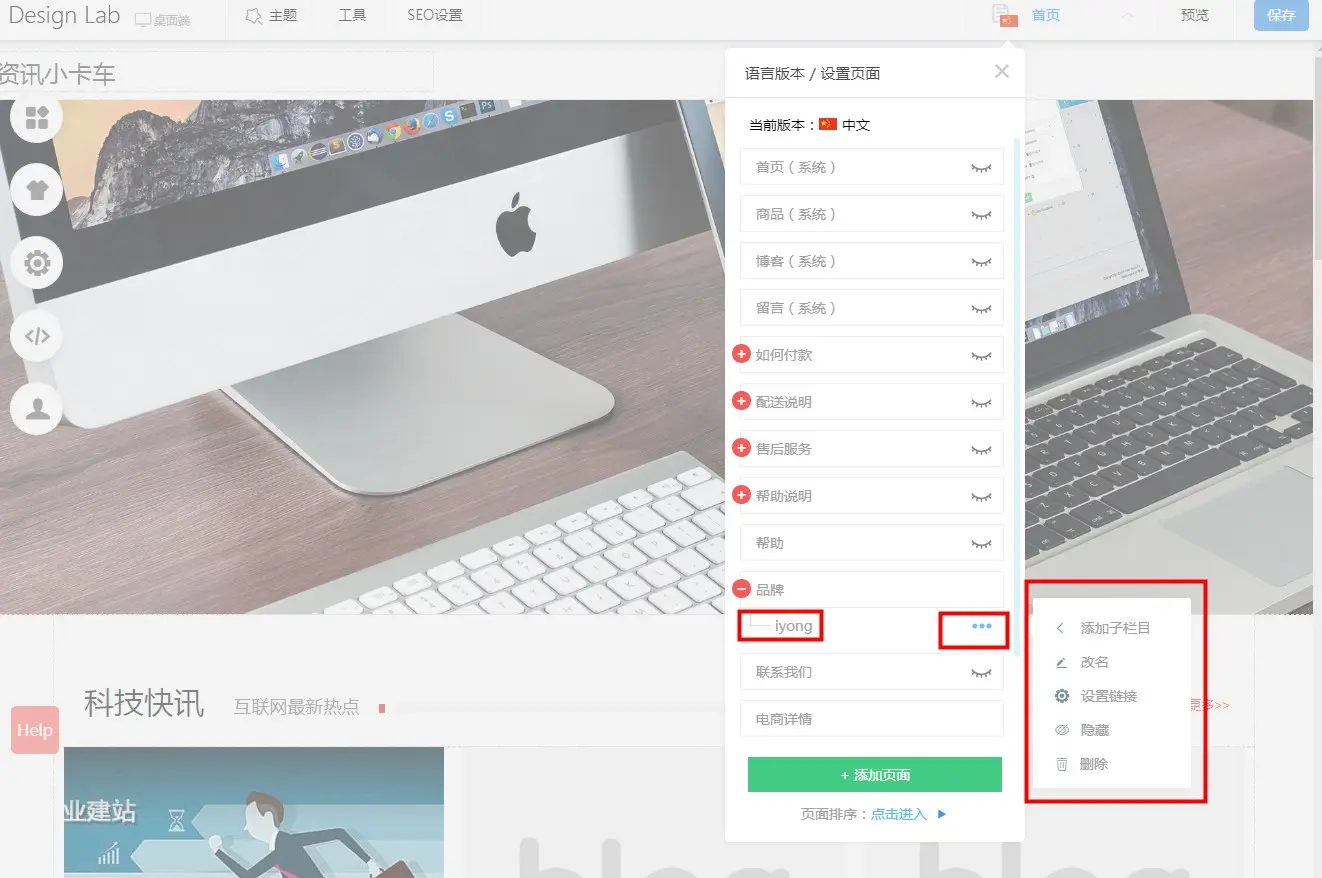The height and width of the screenshot is (878, 1322).
Task: Open the user account icon in sidebar
Action: pyautogui.click(x=37, y=409)
